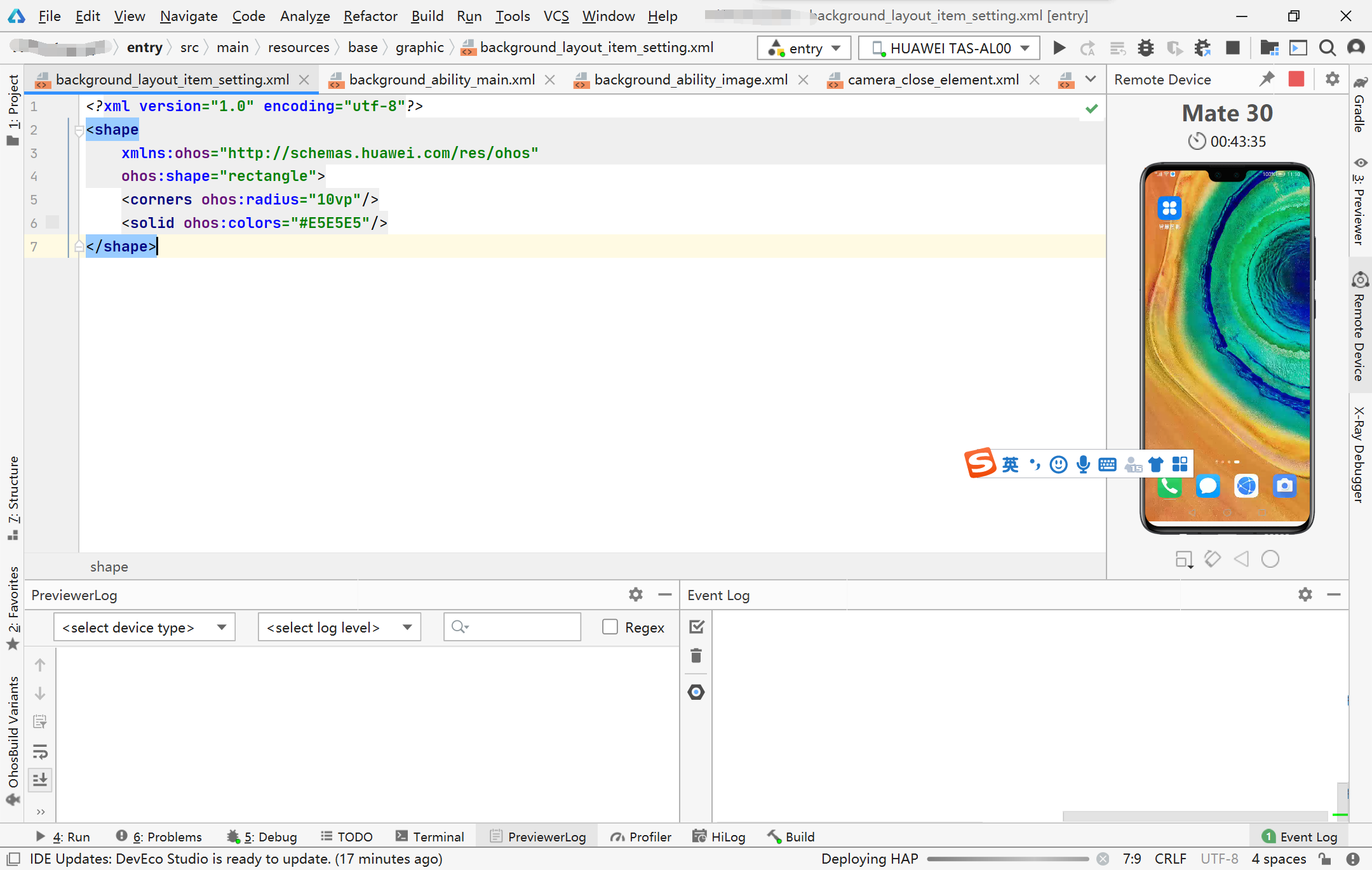
Task: Click the Profiler panel icon
Action: 638,837
